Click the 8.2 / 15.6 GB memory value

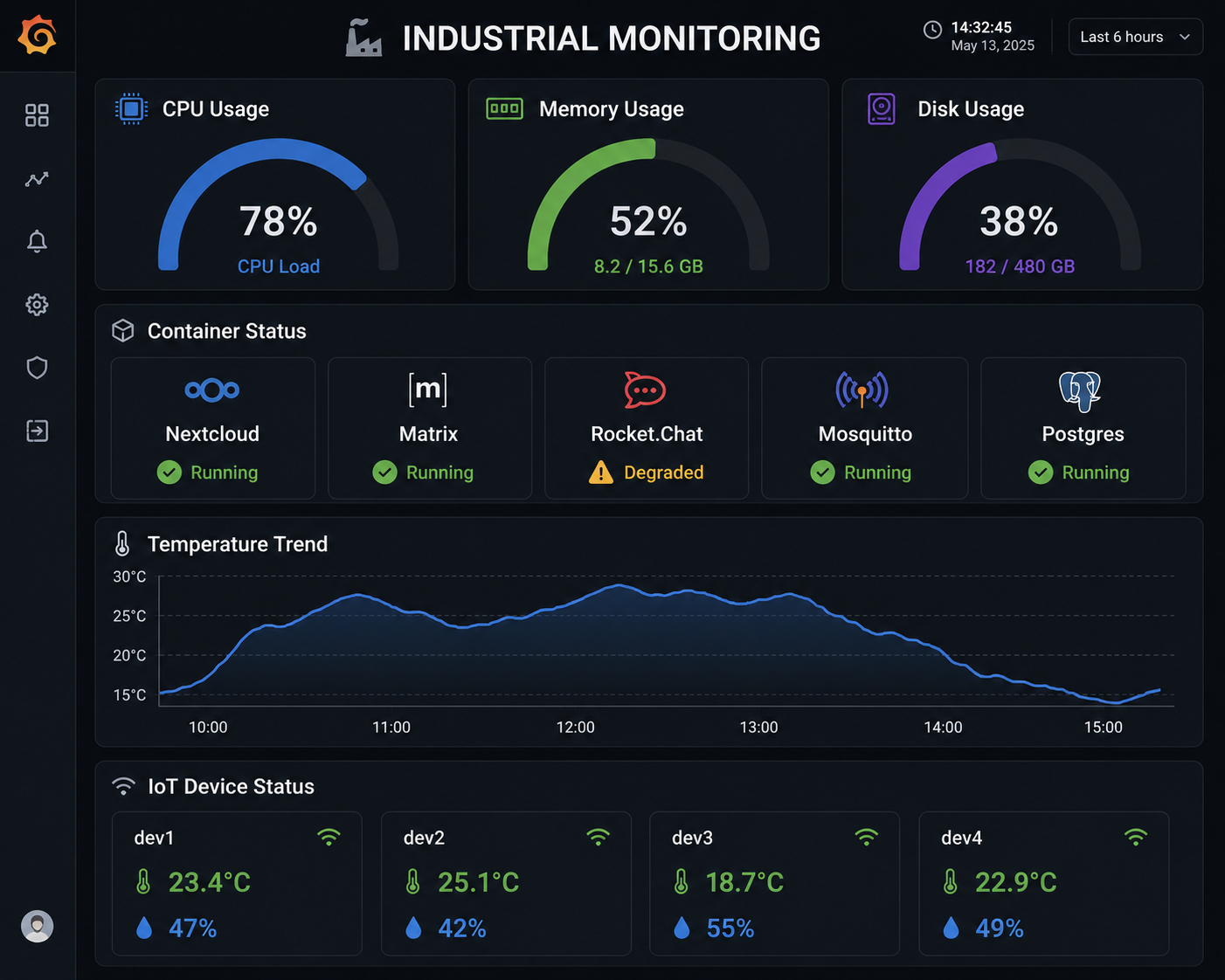(x=648, y=266)
